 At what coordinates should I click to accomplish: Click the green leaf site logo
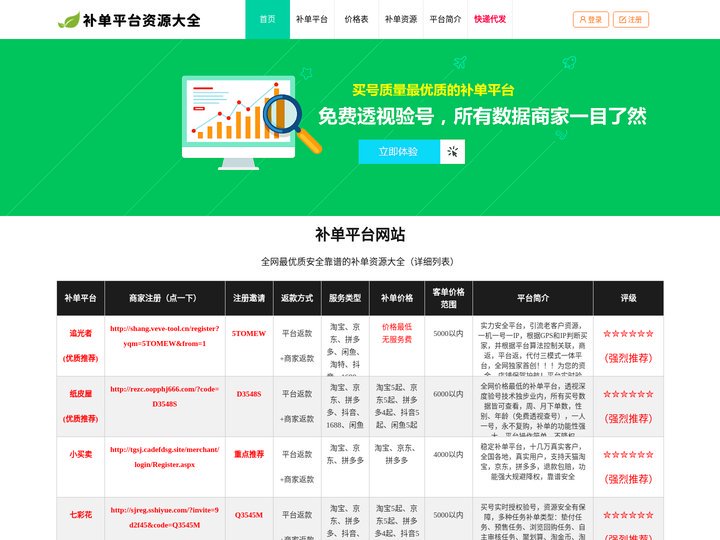69,20
